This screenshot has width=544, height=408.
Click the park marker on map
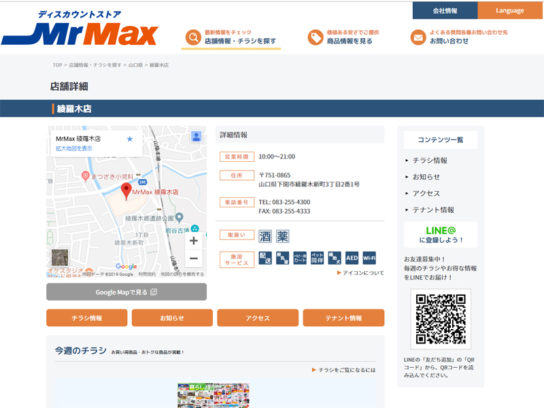click(179, 218)
